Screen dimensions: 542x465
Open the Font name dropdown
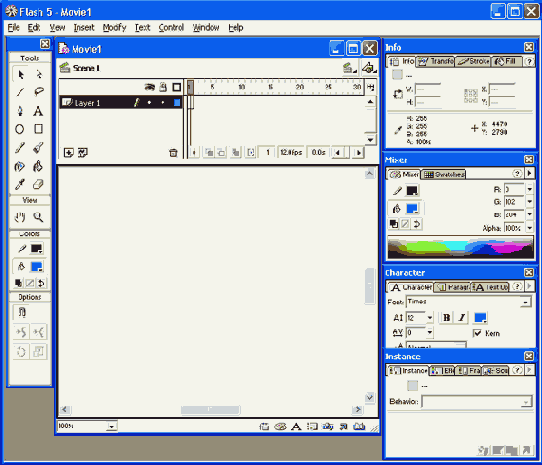tap(525, 302)
